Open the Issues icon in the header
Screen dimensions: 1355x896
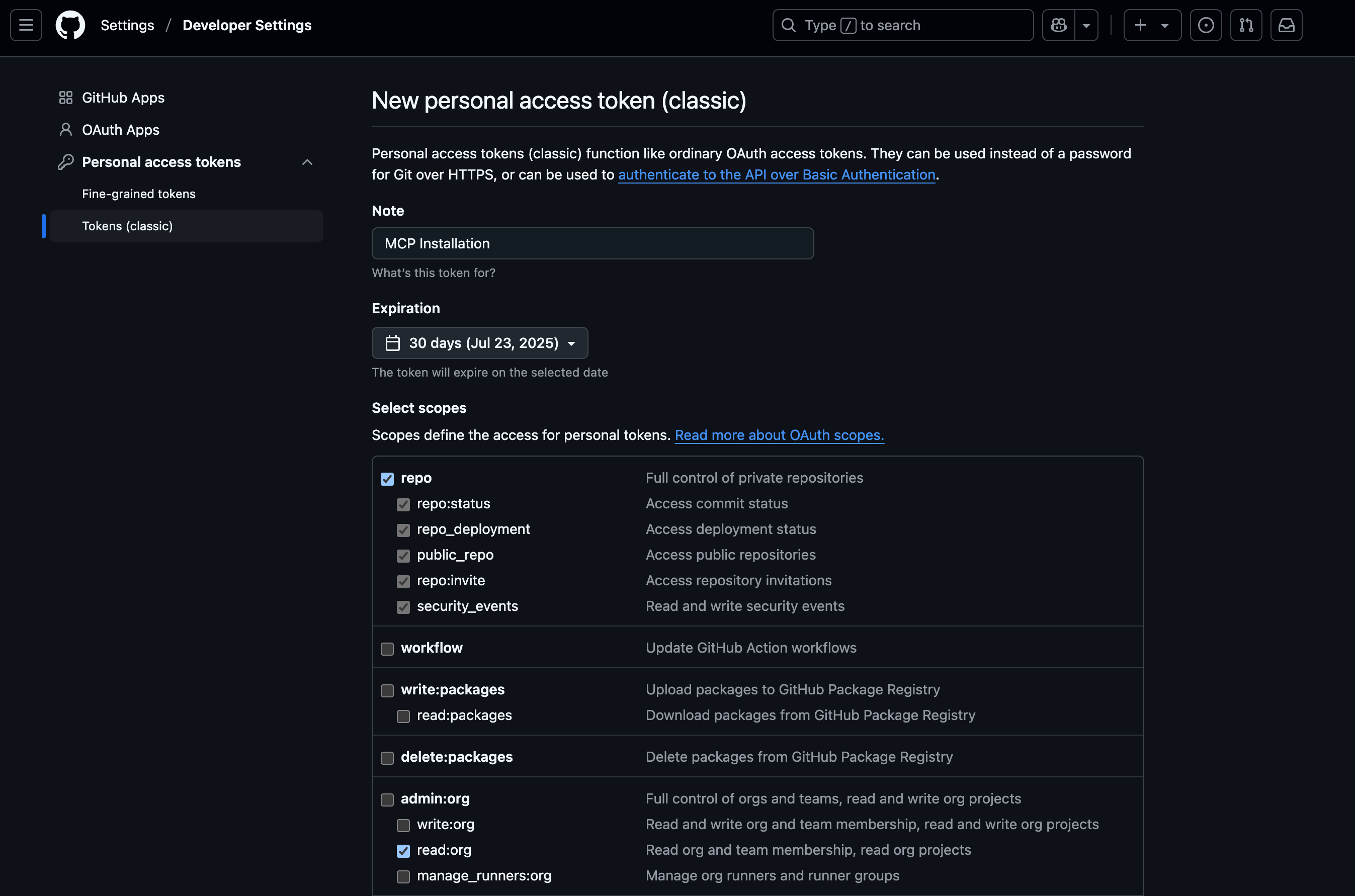point(1206,25)
